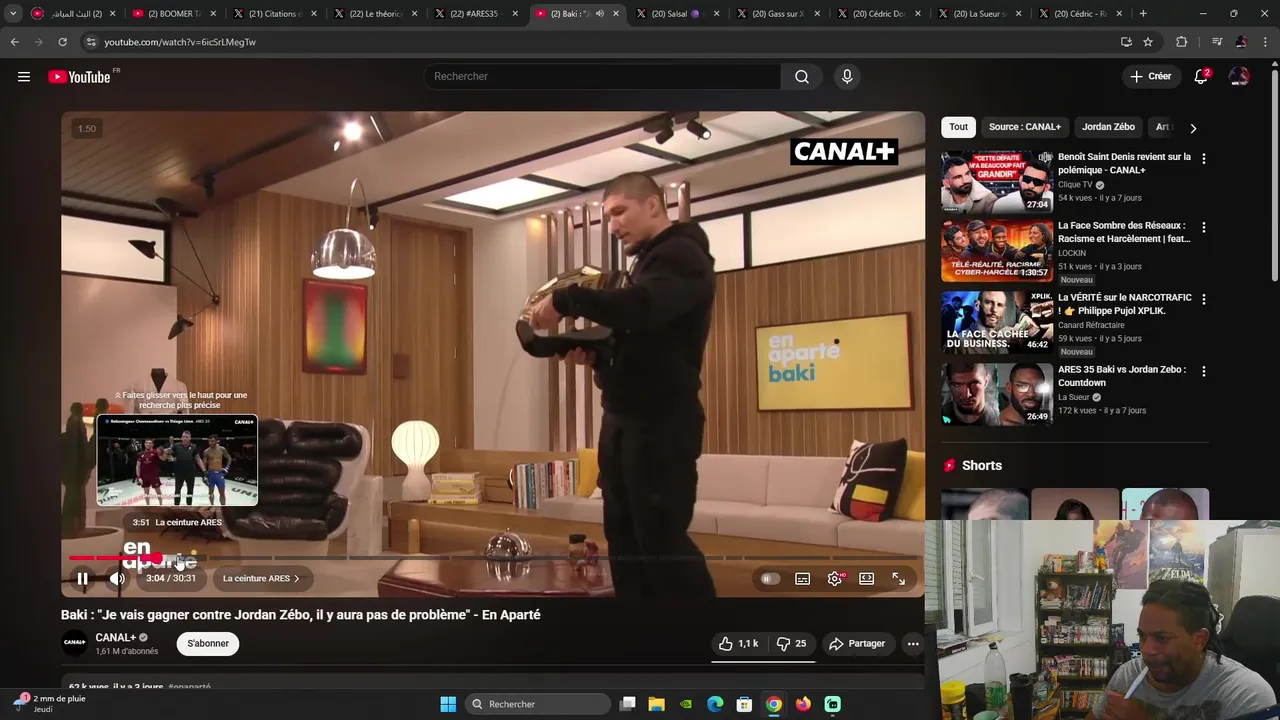Open options menu for NARCOTRAFIC video
Viewport: 1280px width, 720px height.
coord(1203,299)
